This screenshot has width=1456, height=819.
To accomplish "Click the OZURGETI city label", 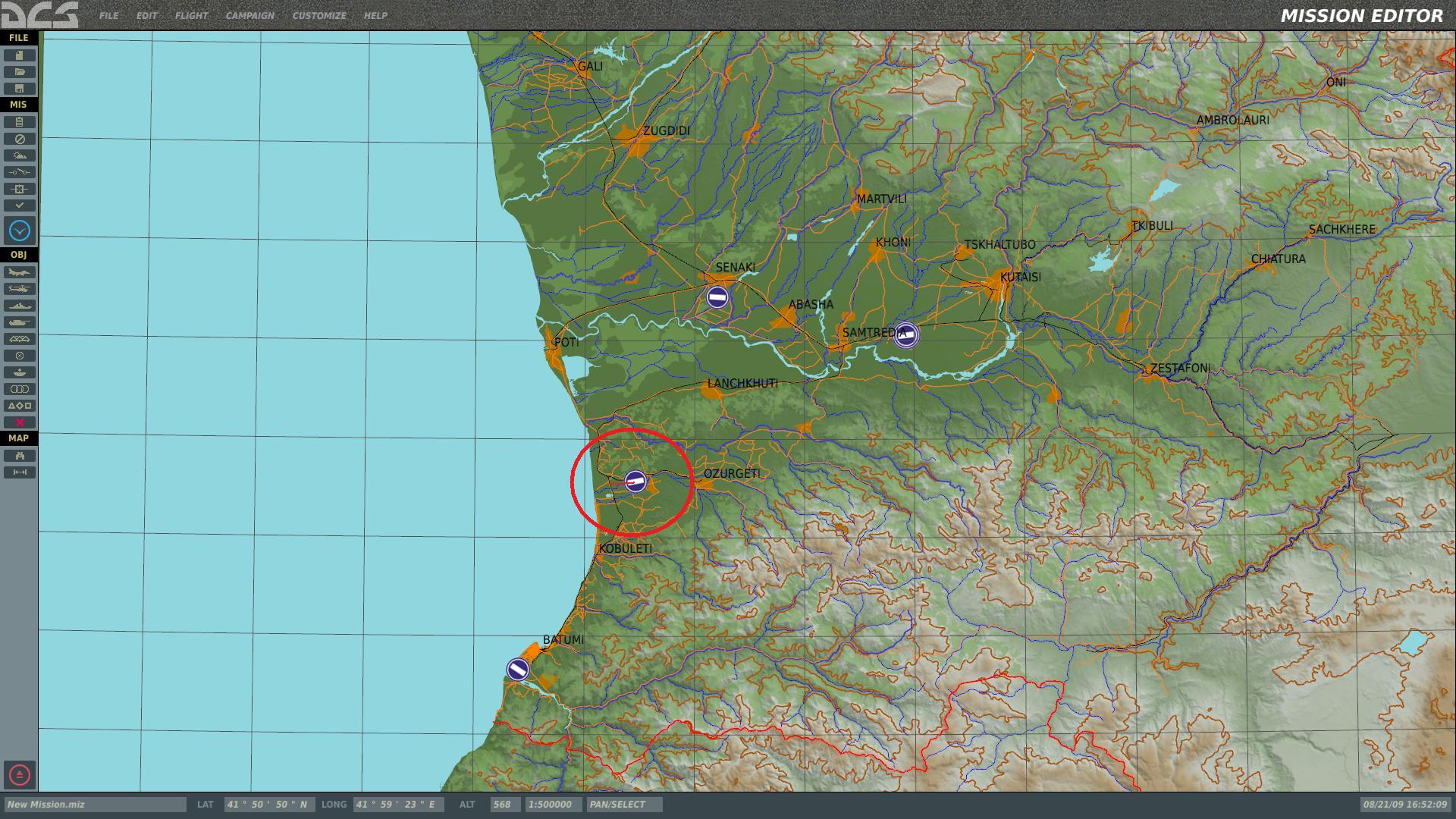I will 731,474.
